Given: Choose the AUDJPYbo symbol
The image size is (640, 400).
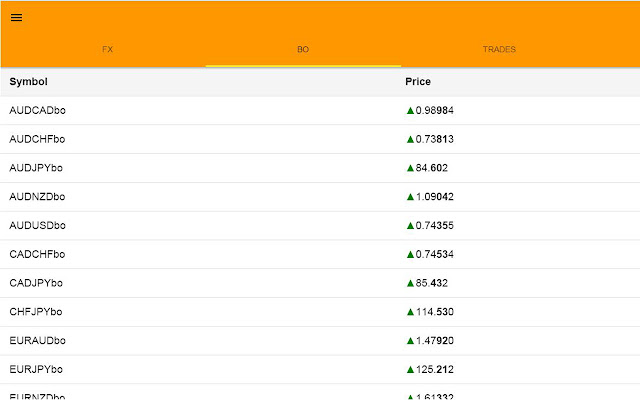Looking at the screenshot, I should (36, 168).
